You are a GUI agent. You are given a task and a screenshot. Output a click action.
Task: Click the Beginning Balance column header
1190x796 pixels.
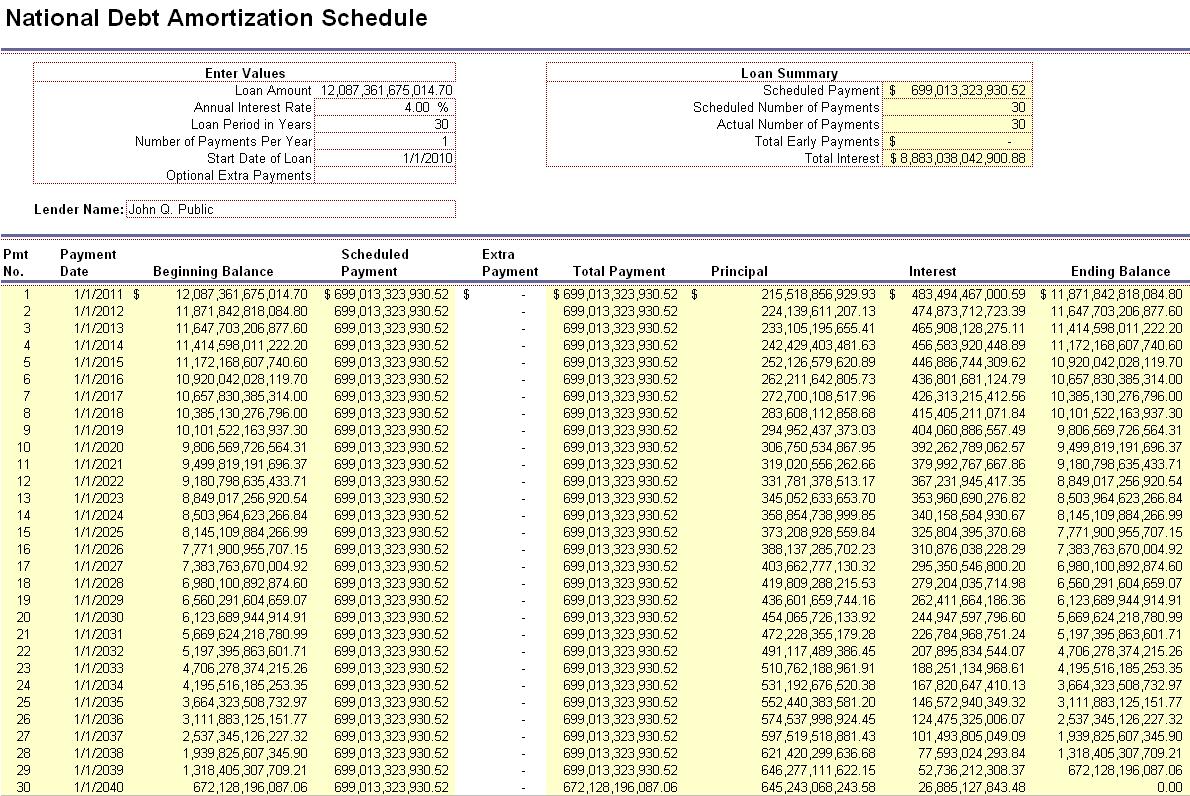pyautogui.click(x=213, y=271)
